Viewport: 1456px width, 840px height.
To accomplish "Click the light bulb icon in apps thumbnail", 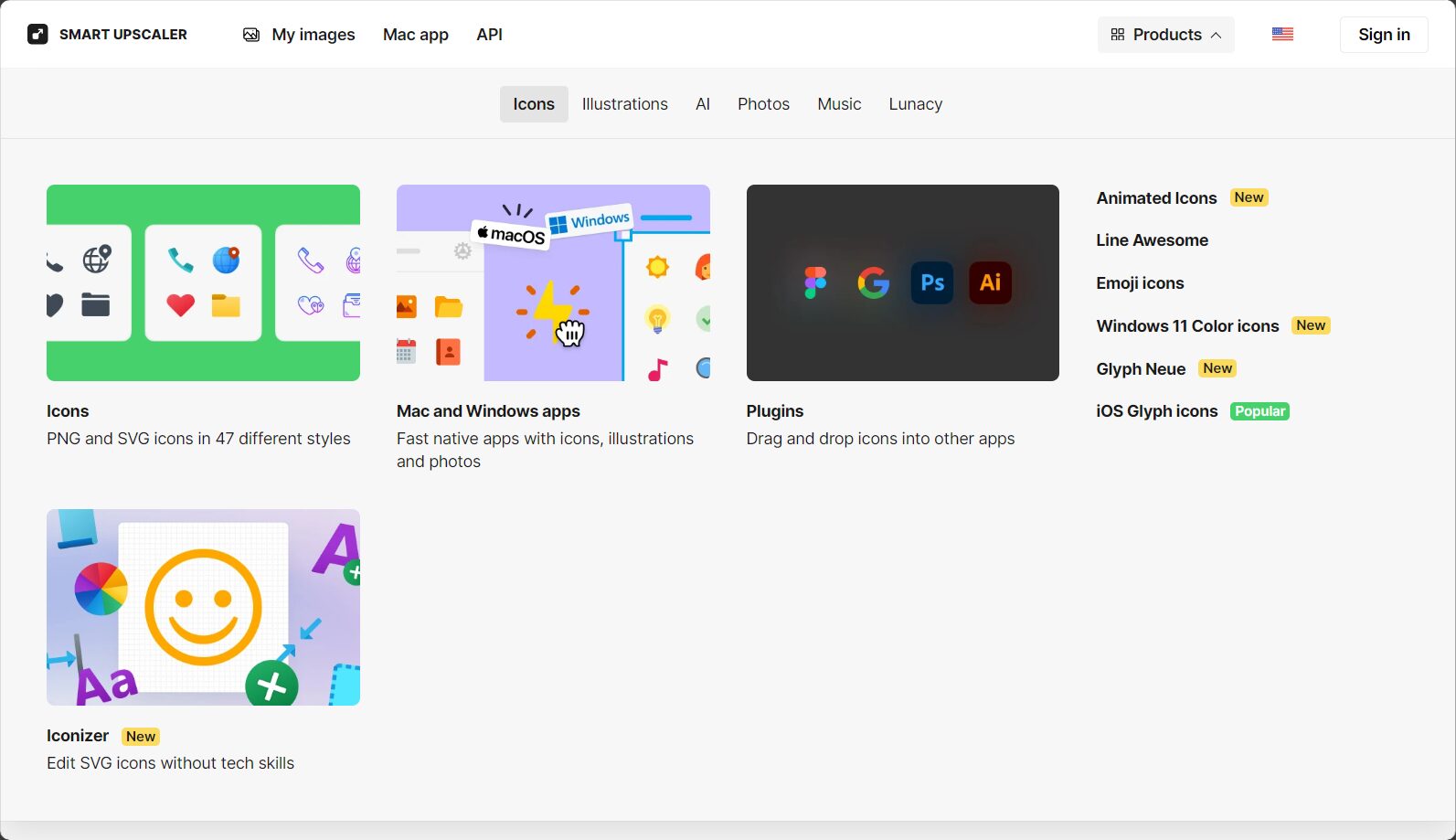I will tap(657, 318).
